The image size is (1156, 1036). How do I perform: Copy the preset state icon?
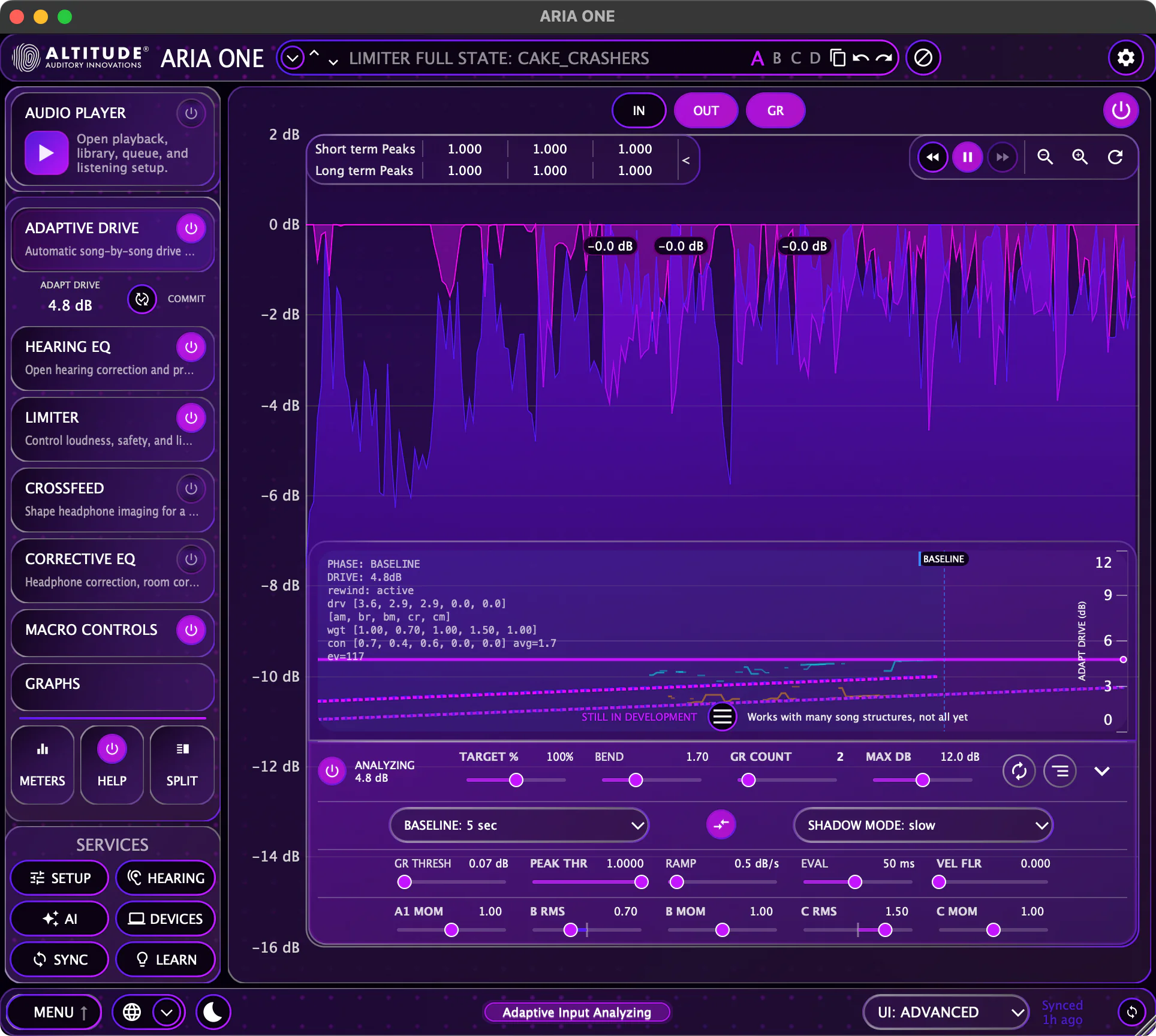point(838,58)
